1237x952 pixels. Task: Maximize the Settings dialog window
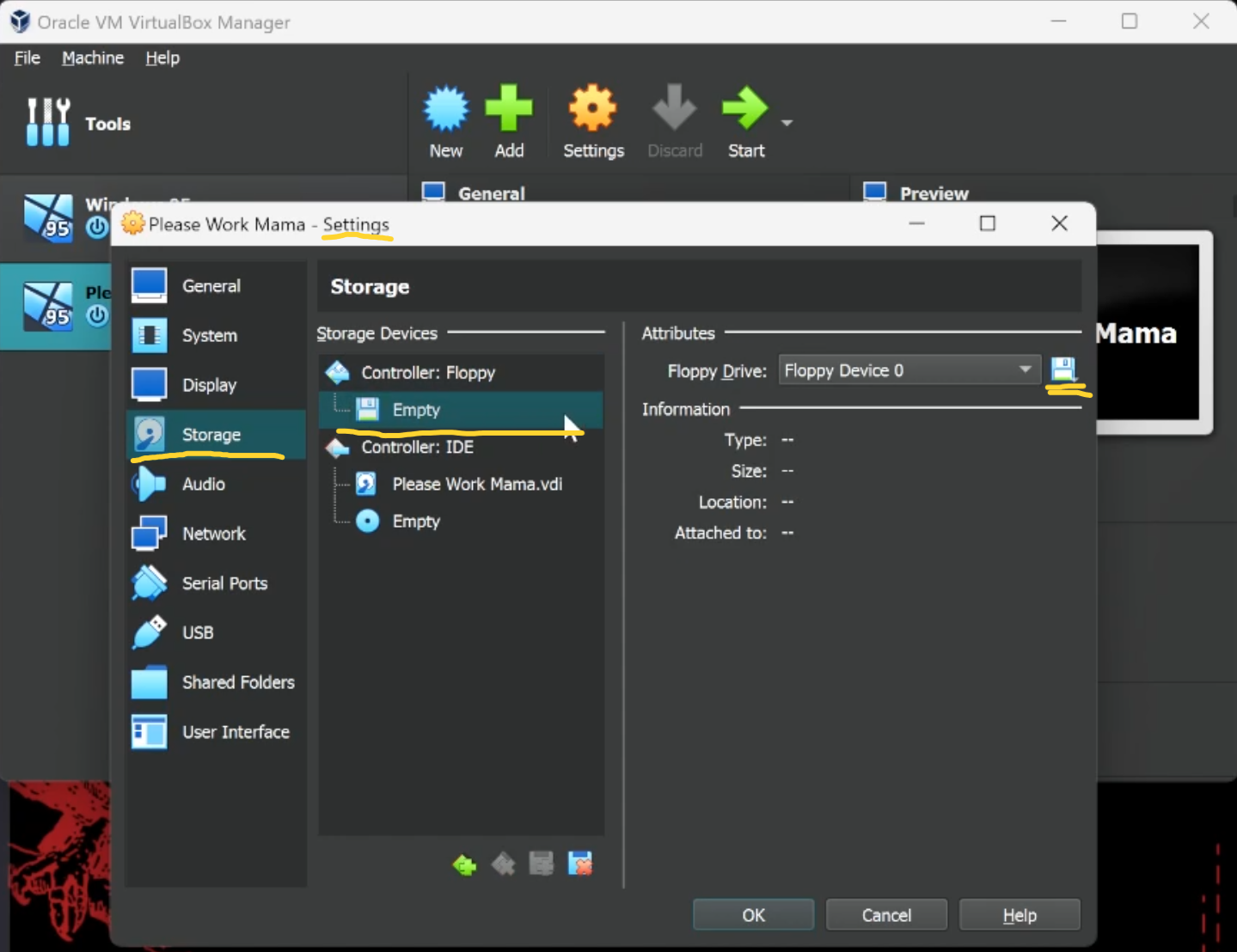coord(988,223)
